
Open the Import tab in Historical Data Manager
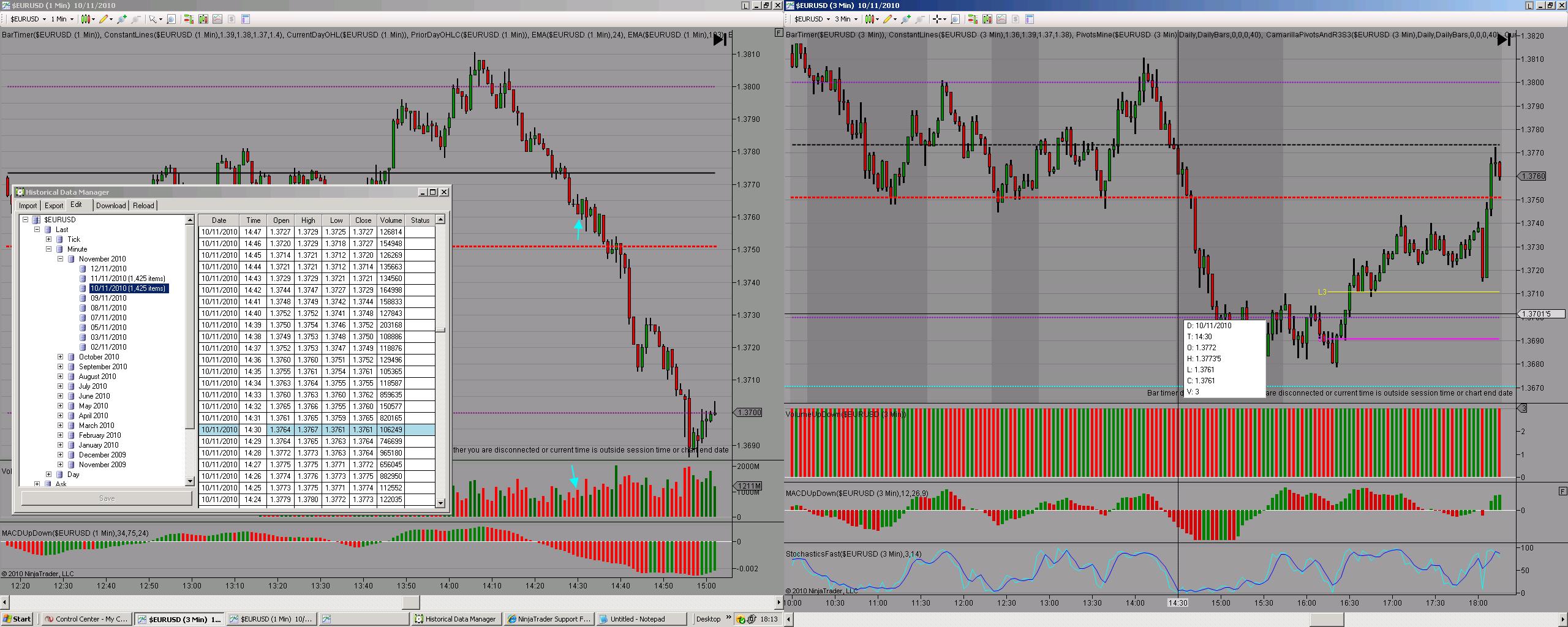[x=28, y=206]
